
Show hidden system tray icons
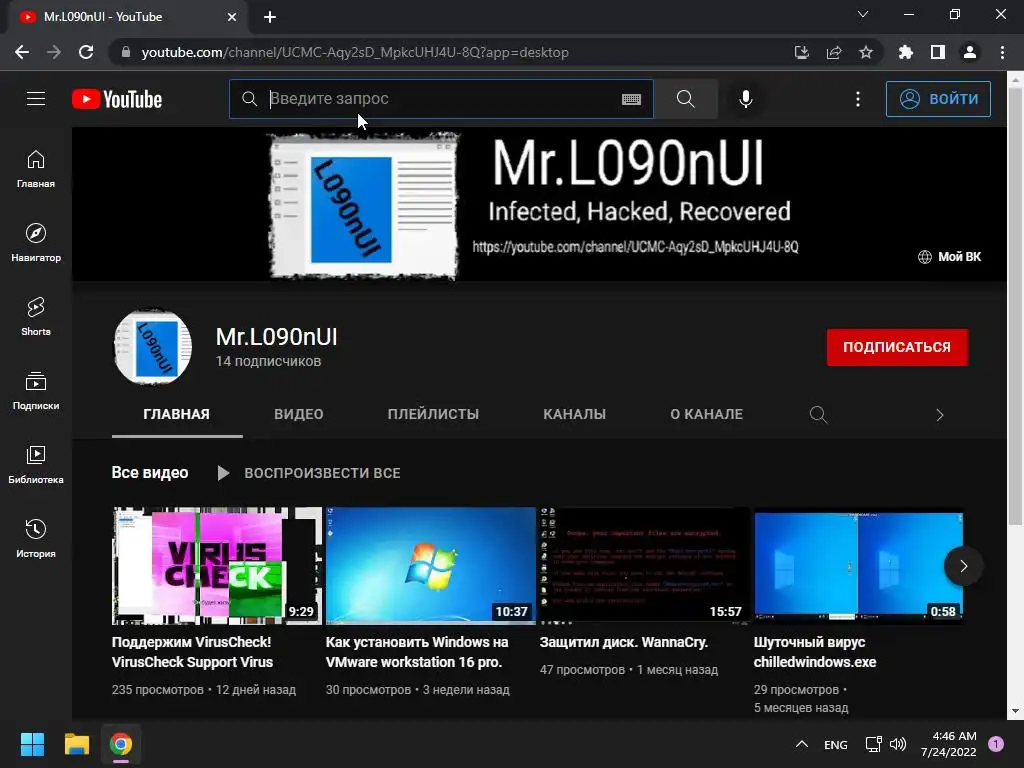point(802,744)
